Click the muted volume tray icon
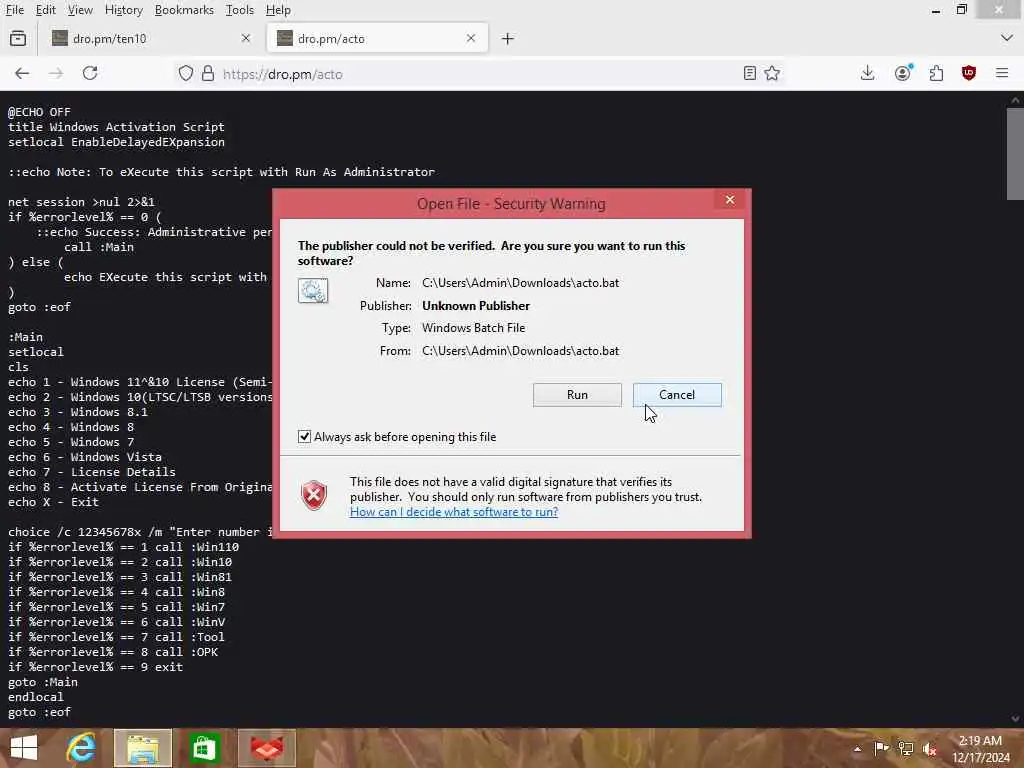 click(x=930, y=749)
